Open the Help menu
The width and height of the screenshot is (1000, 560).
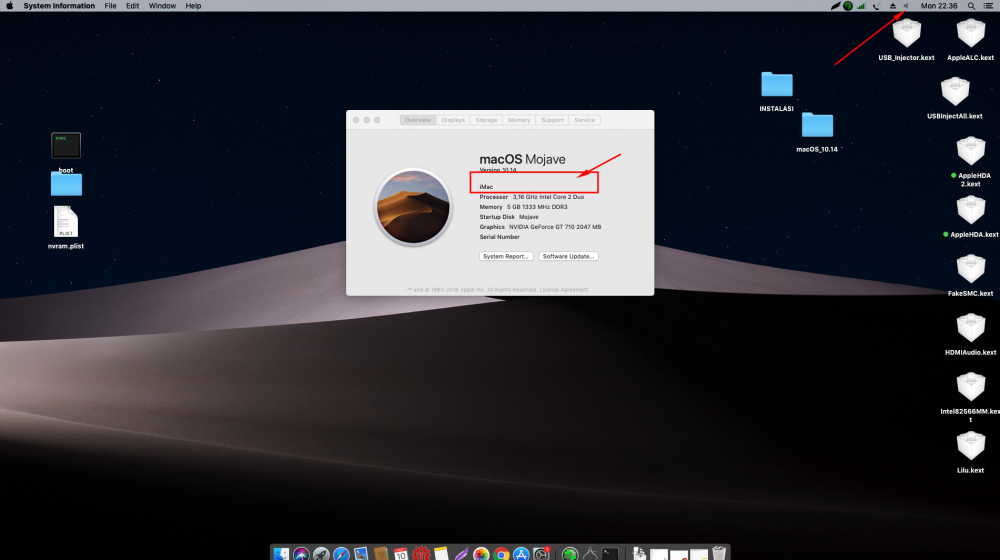coord(193,6)
